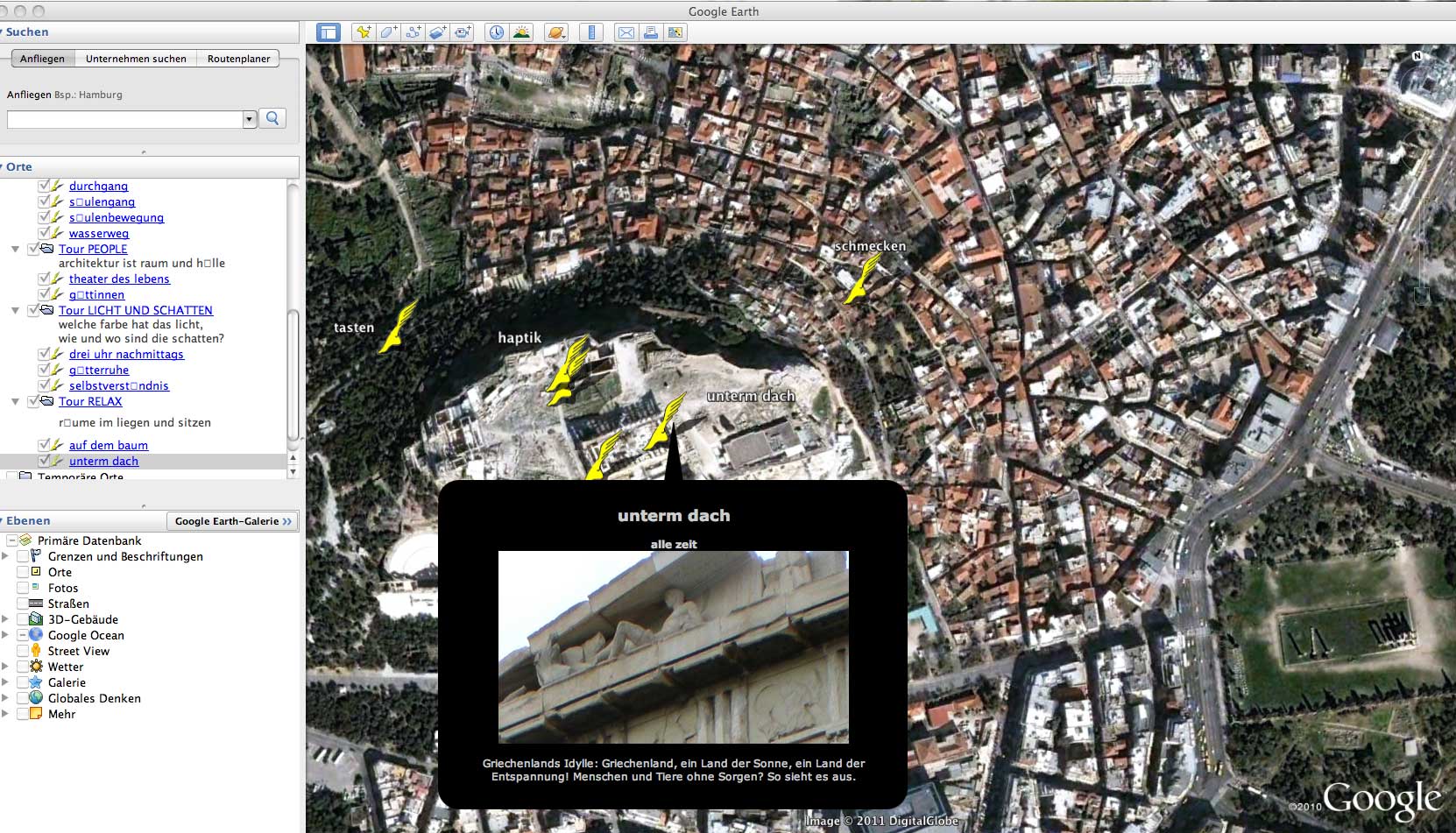This screenshot has height=833, width=1456.
Task: Enable the Straßen layer checkbox
Action: click(x=23, y=604)
